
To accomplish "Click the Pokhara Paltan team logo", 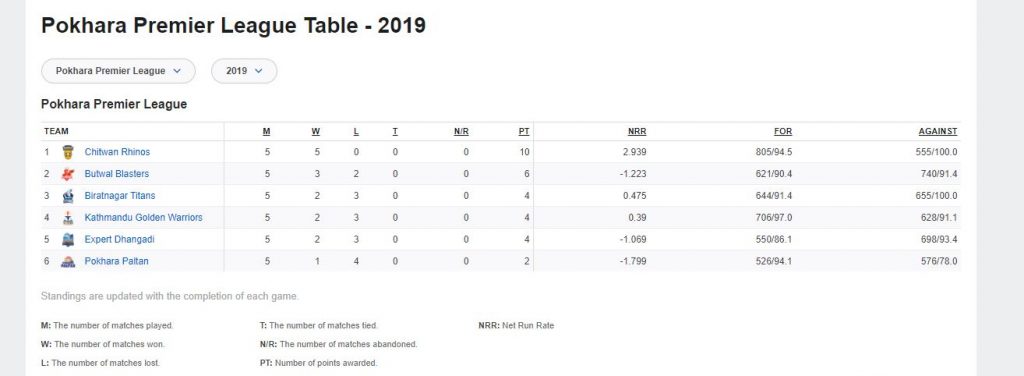I will point(68,262).
